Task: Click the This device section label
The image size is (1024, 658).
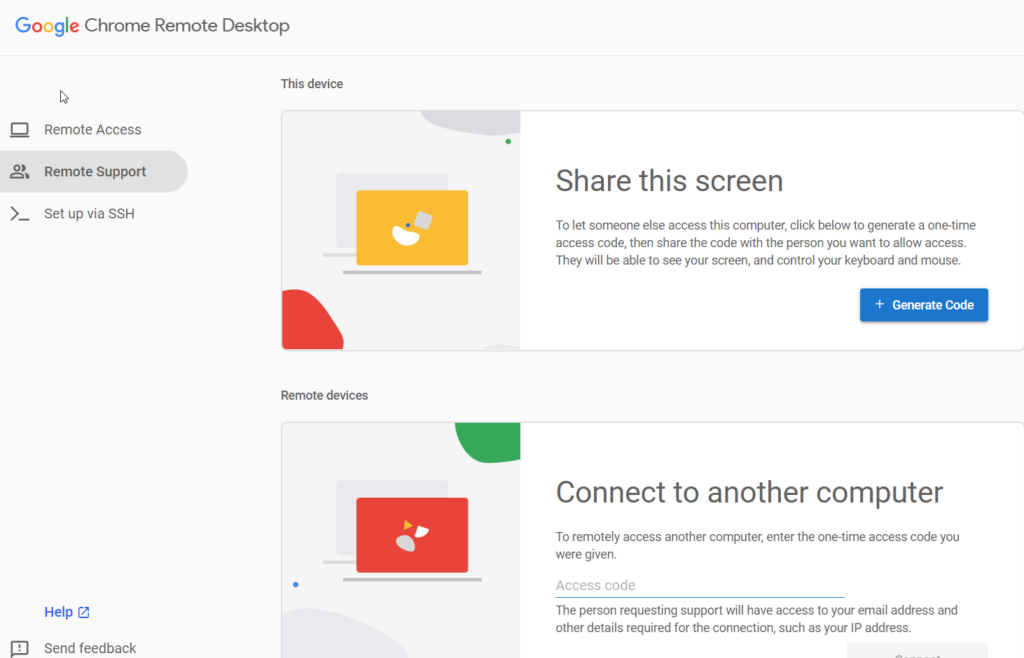Action: tap(312, 84)
